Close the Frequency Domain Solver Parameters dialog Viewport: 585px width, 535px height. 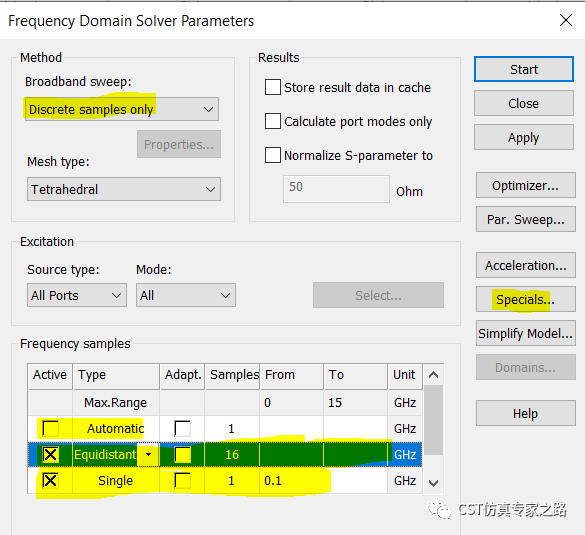(566, 20)
